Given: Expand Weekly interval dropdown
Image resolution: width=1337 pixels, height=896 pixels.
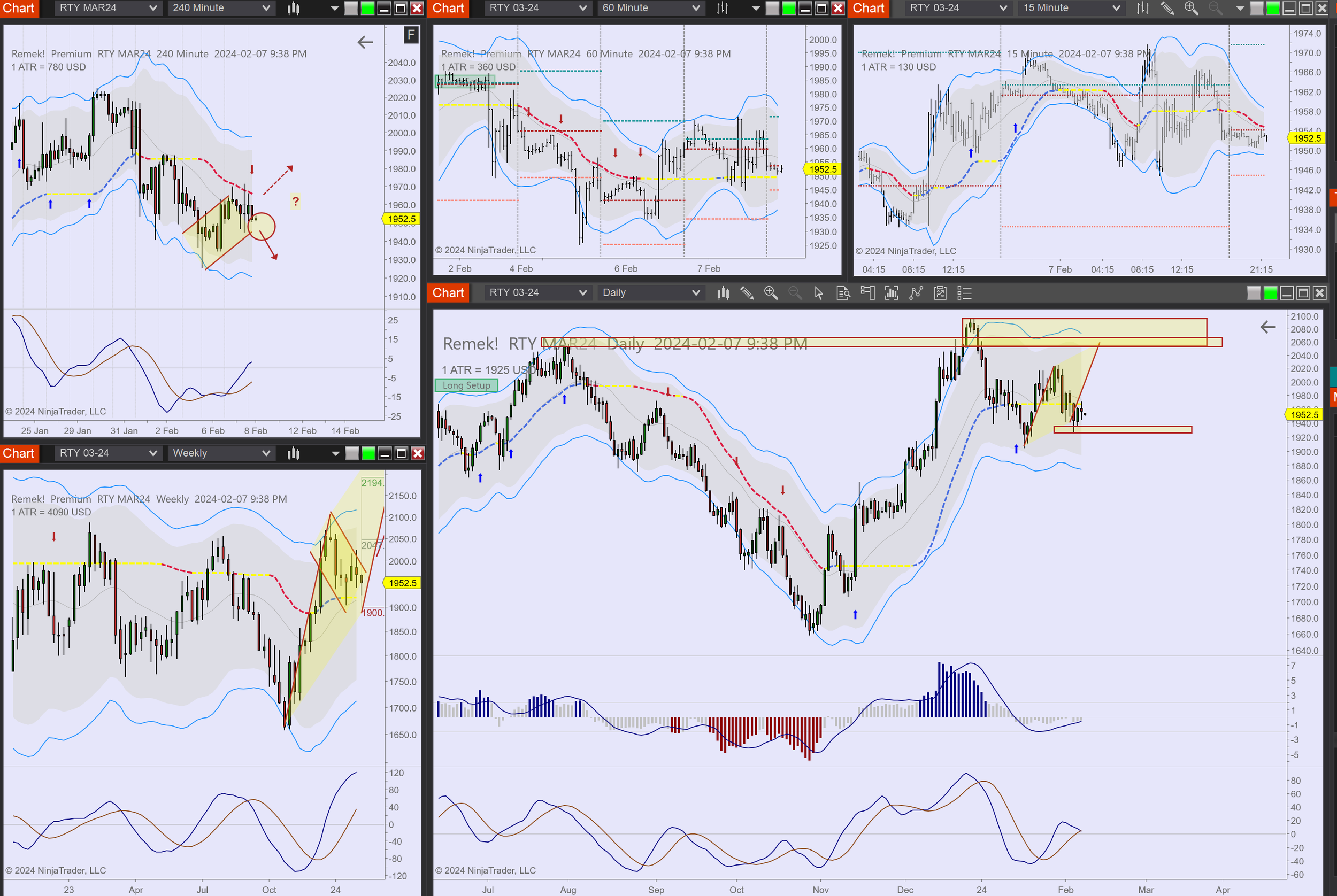Looking at the screenshot, I should pos(221,453).
